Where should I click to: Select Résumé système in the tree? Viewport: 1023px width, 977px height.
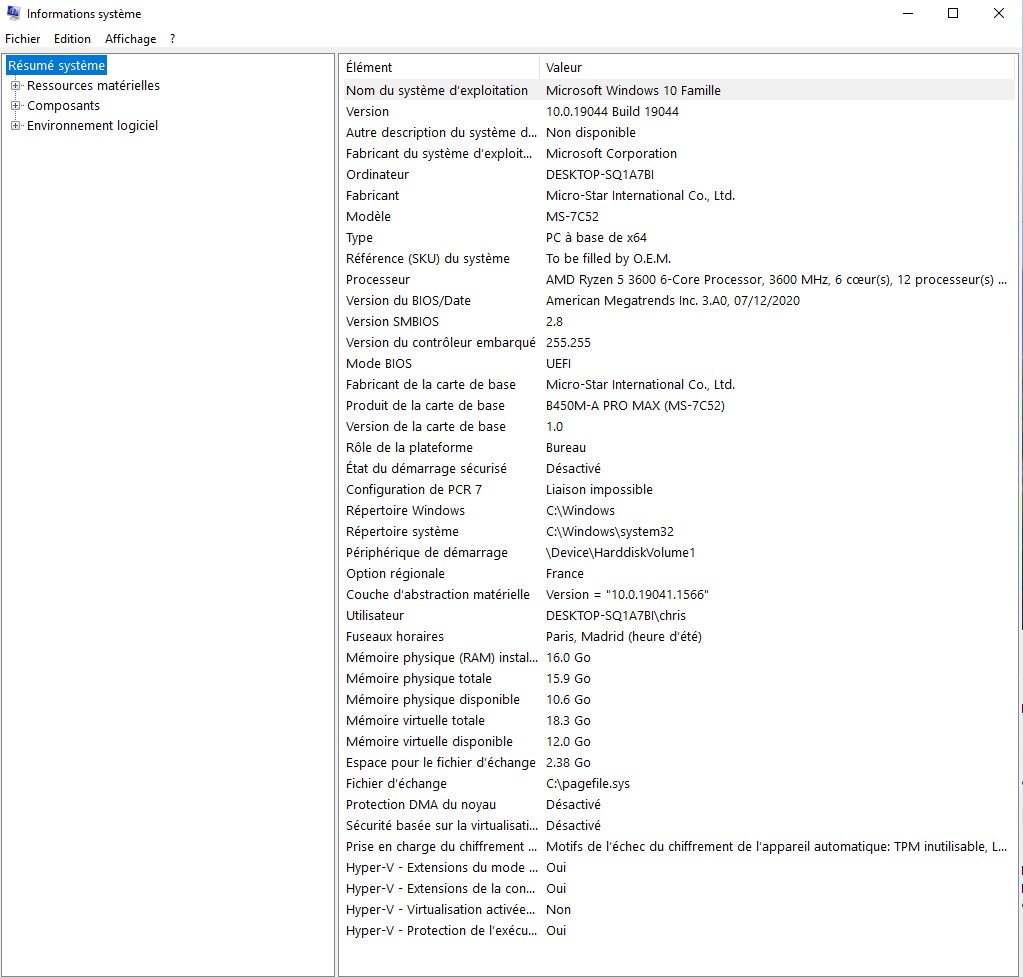coord(56,65)
